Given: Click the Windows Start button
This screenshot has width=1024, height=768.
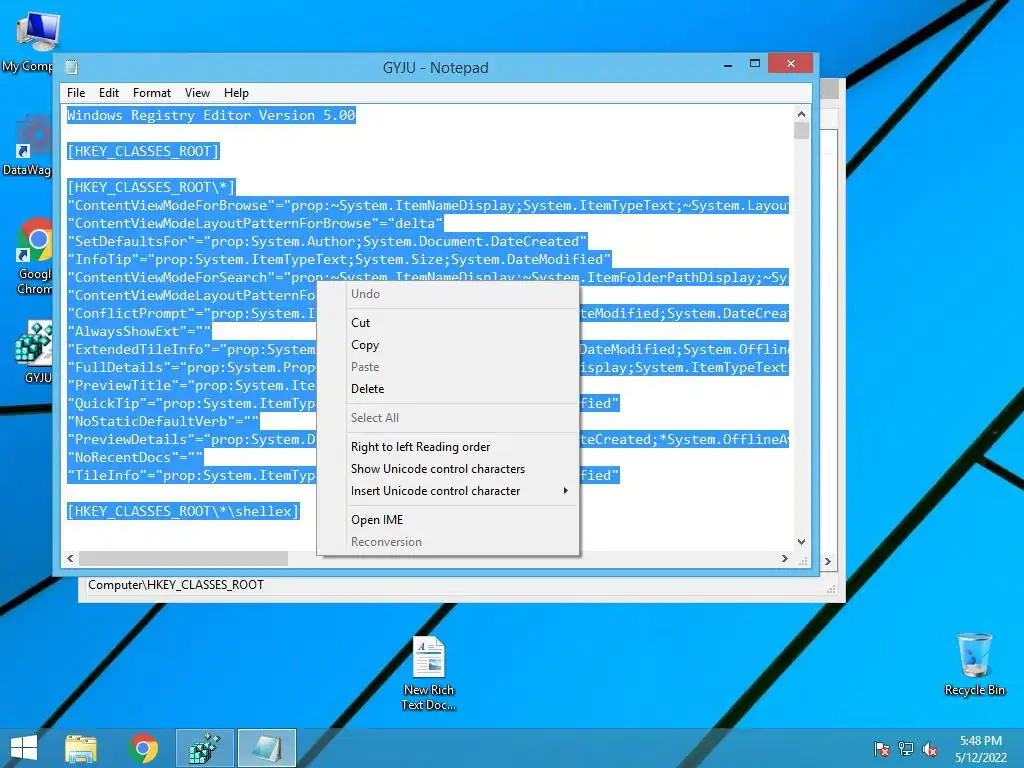Looking at the screenshot, I should click(x=24, y=748).
